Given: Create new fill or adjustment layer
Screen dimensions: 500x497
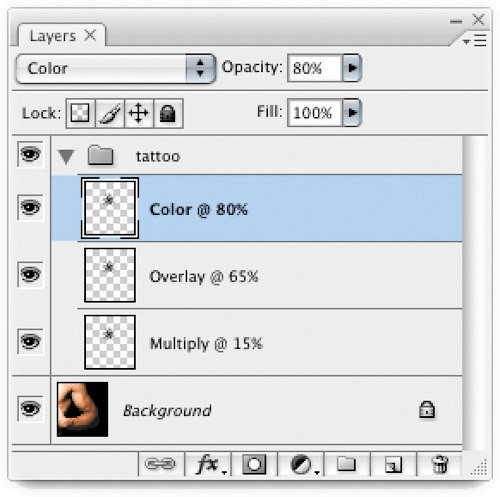Looking at the screenshot, I should [x=302, y=464].
